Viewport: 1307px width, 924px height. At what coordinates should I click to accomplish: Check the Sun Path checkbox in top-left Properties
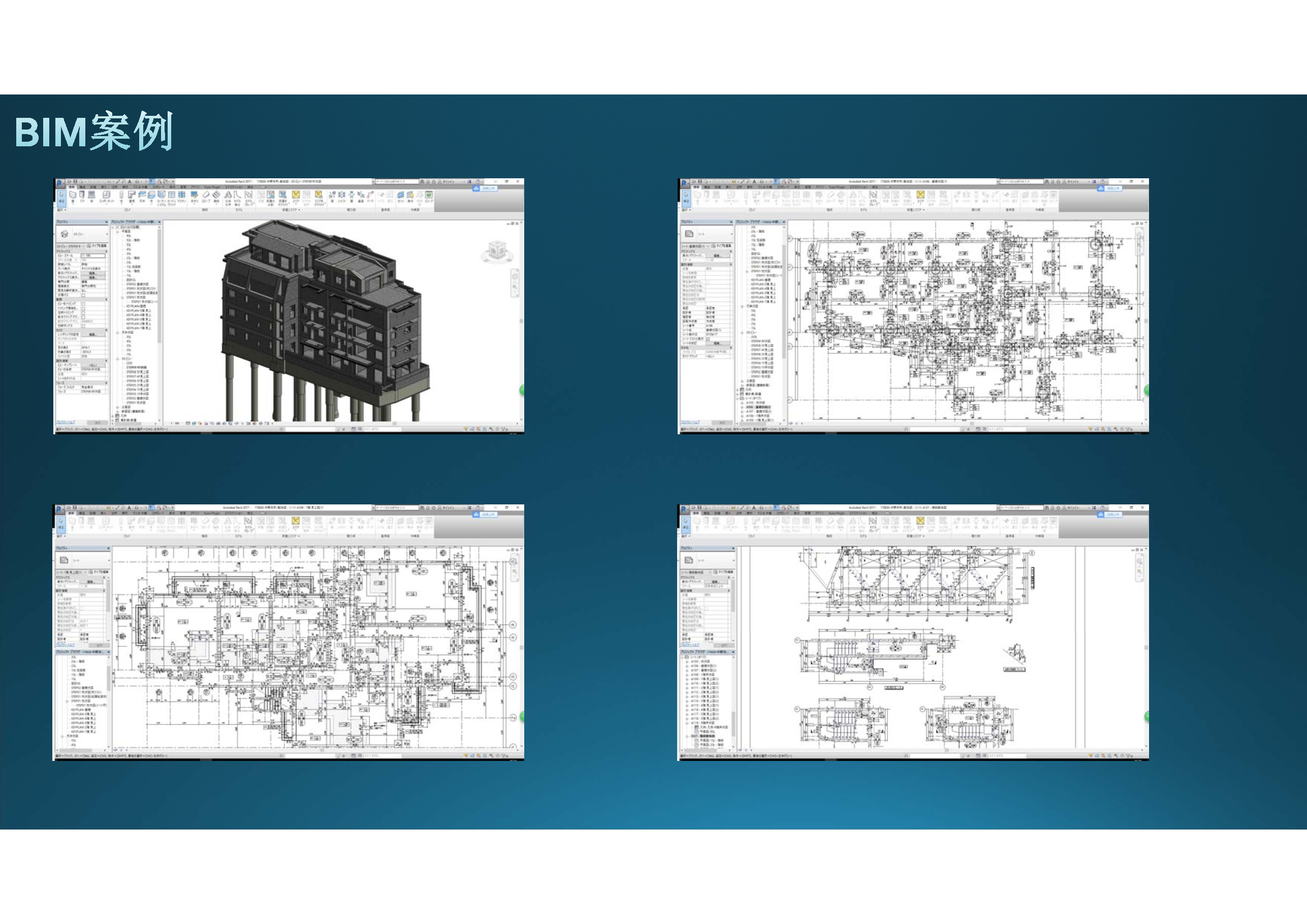(x=84, y=296)
